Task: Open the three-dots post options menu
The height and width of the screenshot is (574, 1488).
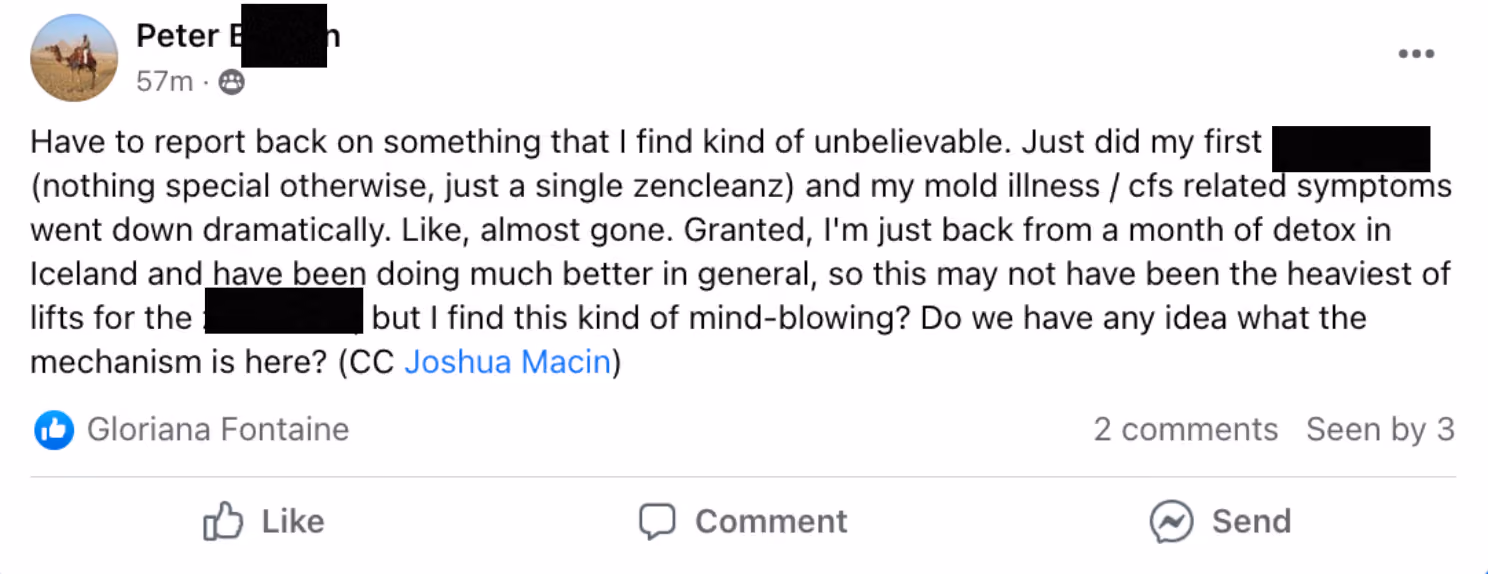Action: tap(1416, 54)
